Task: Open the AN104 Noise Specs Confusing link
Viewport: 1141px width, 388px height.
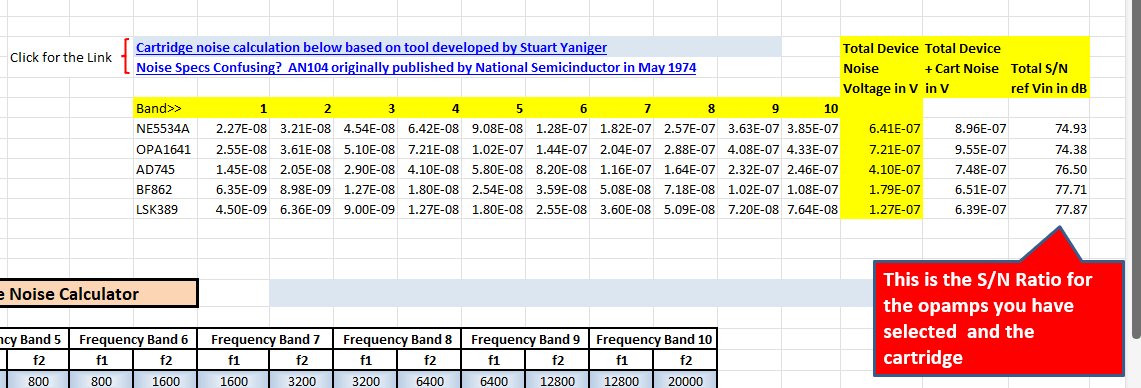Action: pos(416,68)
